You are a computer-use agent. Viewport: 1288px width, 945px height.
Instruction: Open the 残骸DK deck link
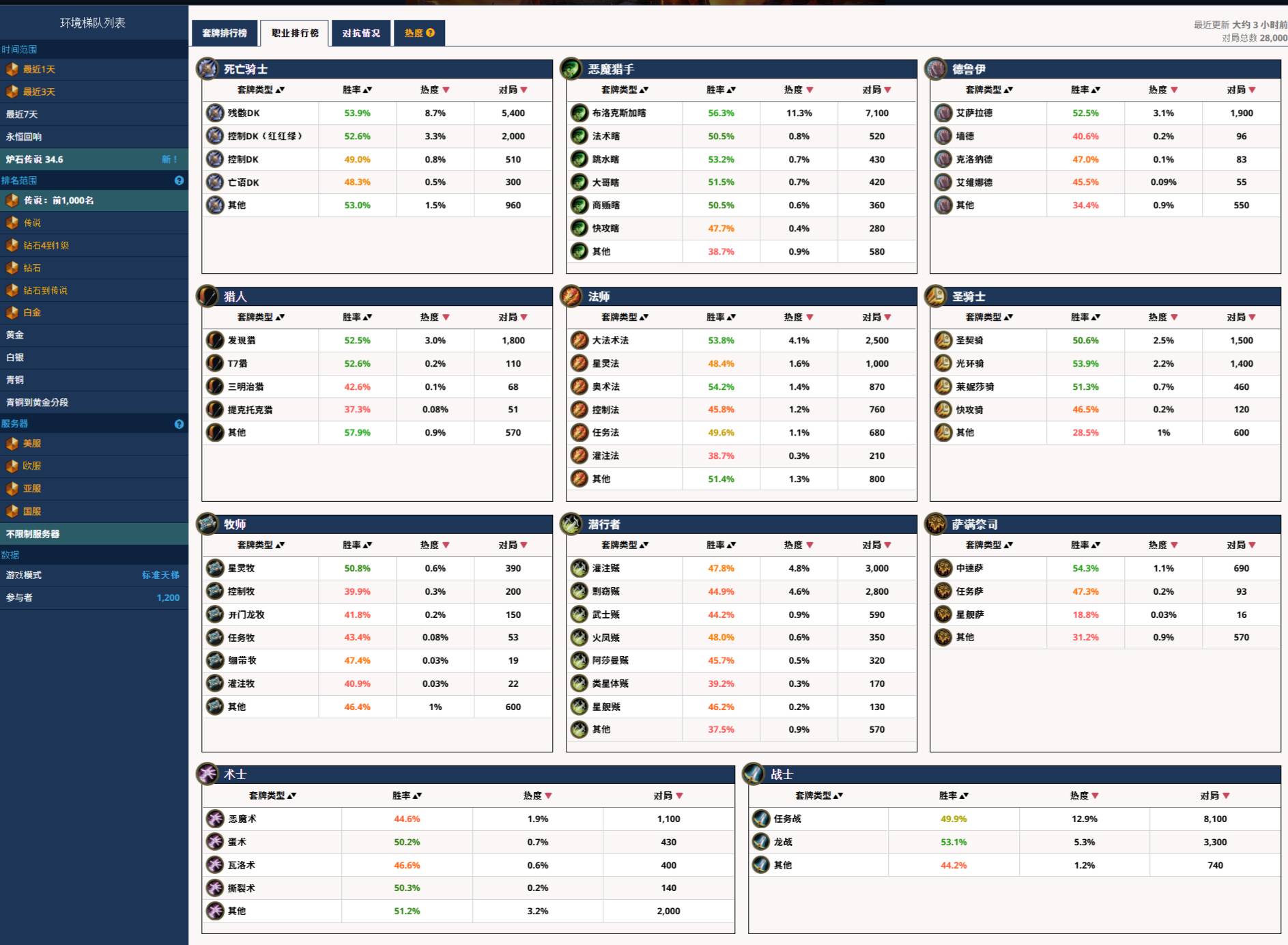point(244,113)
